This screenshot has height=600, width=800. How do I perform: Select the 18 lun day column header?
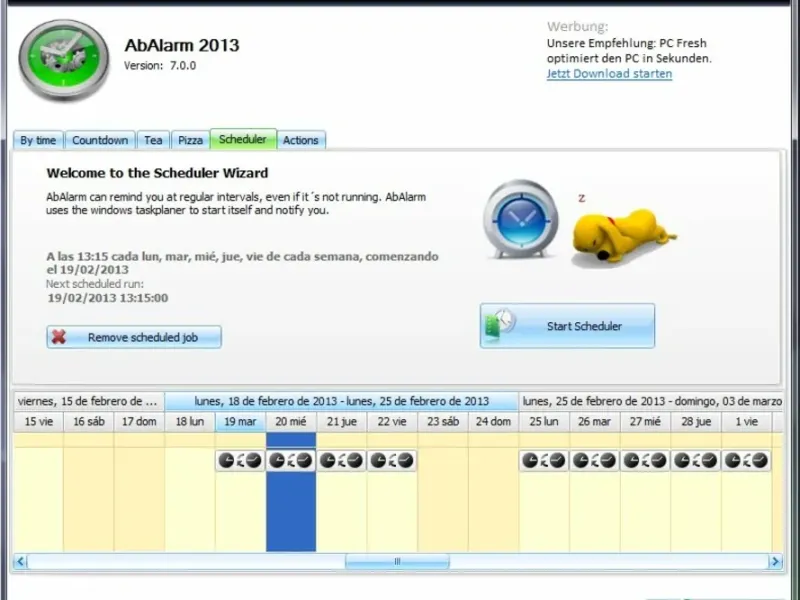click(x=190, y=422)
